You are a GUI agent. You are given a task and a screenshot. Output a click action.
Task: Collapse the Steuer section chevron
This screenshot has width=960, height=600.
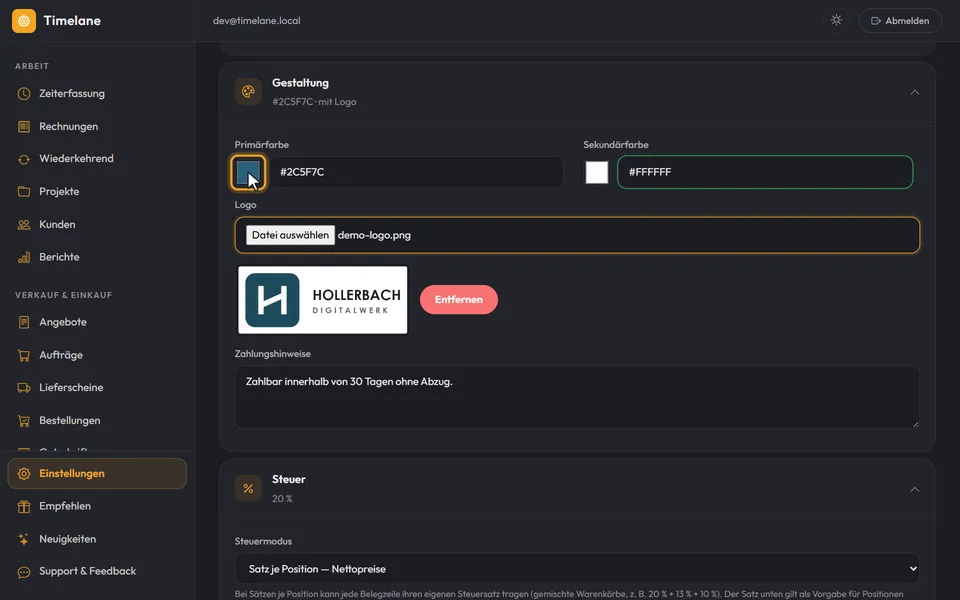[915, 489]
